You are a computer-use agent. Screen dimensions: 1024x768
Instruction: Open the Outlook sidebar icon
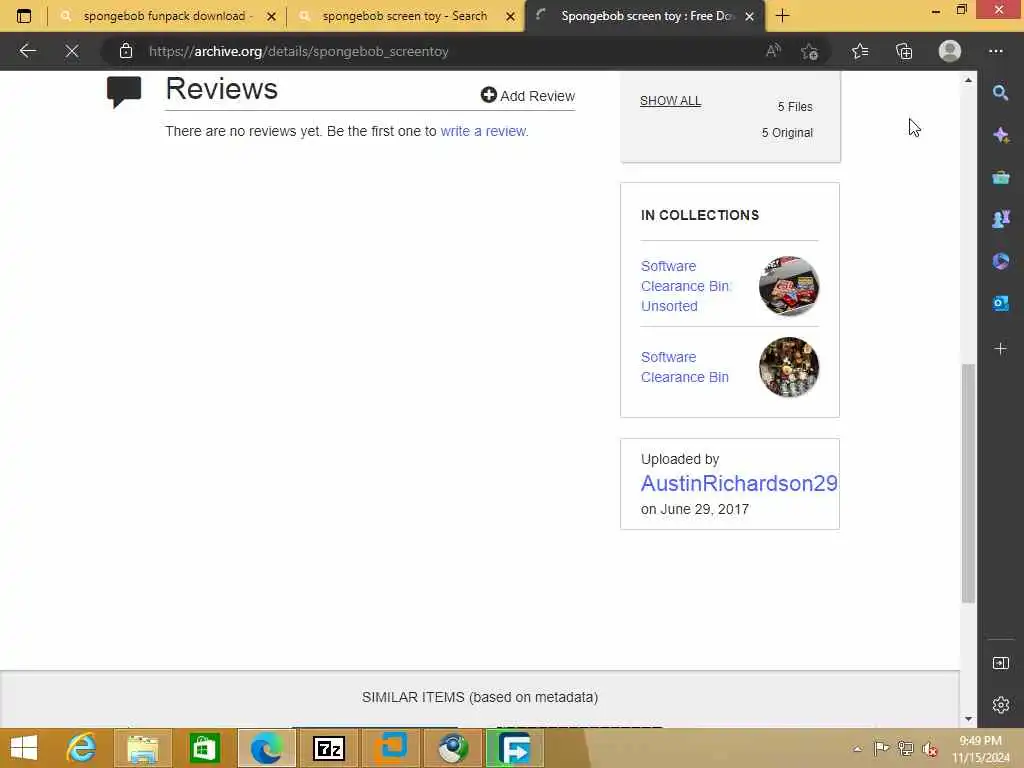pyautogui.click(x=1000, y=303)
